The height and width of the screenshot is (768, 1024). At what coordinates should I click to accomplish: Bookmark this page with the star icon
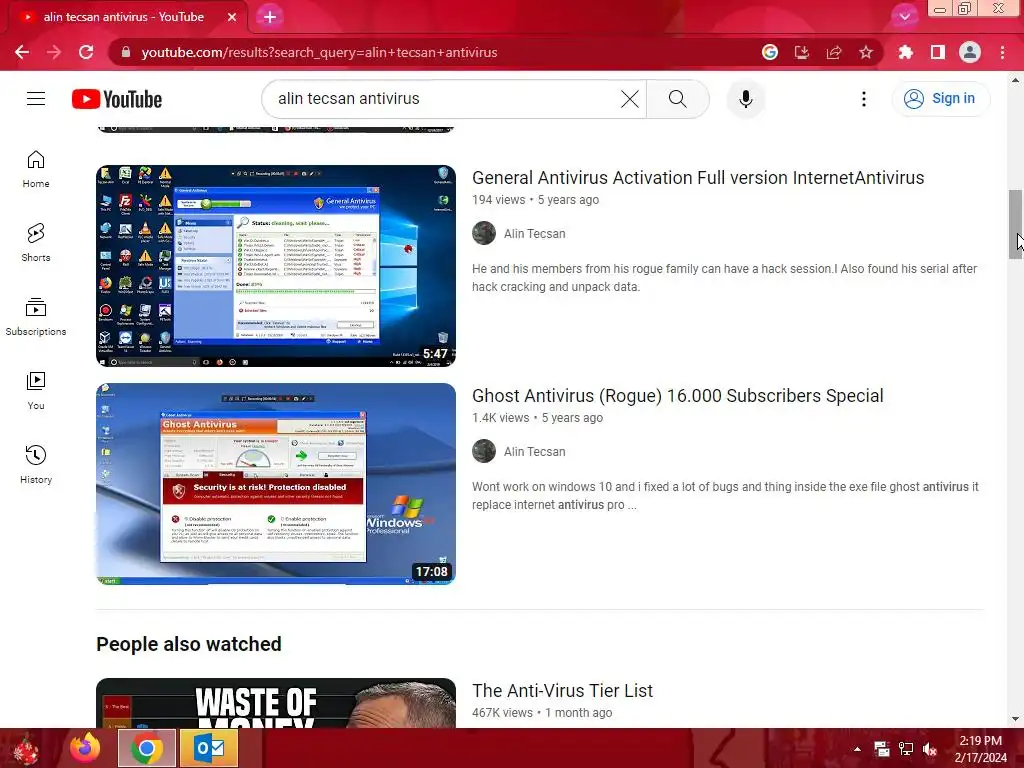(865, 52)
